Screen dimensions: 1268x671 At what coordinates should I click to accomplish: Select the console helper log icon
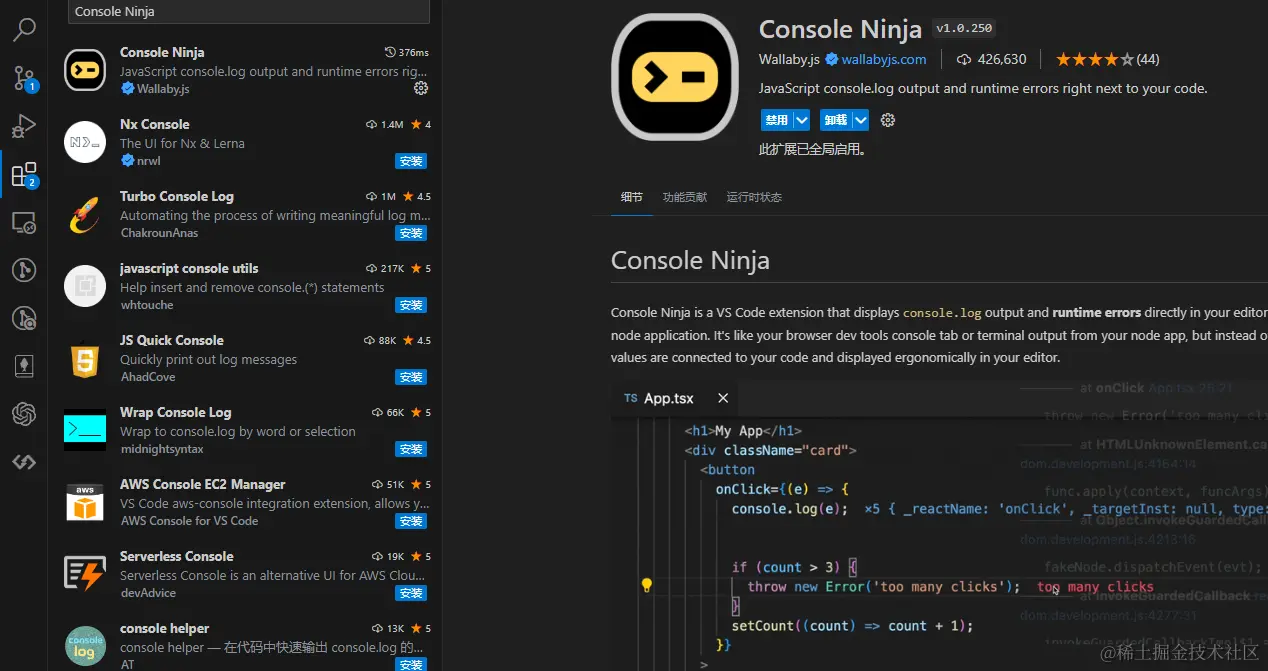(85, 646)
